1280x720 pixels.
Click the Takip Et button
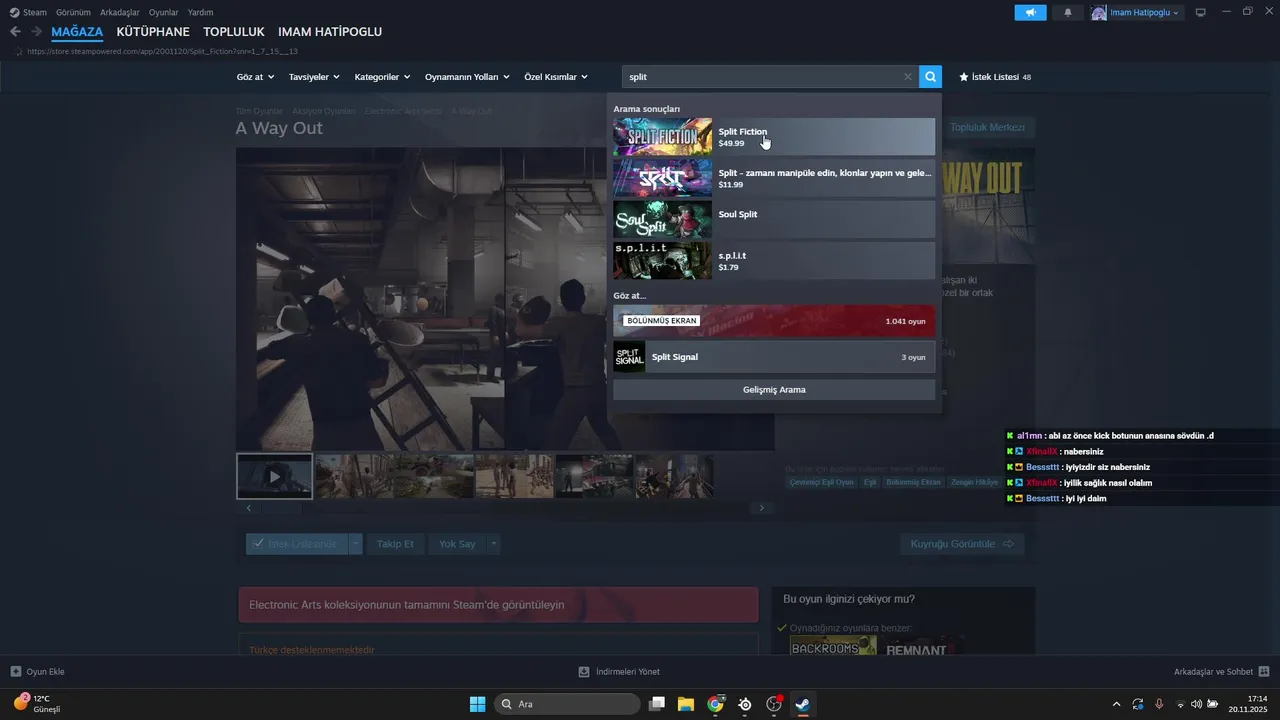pyautogui.click(x=395, y=544)
